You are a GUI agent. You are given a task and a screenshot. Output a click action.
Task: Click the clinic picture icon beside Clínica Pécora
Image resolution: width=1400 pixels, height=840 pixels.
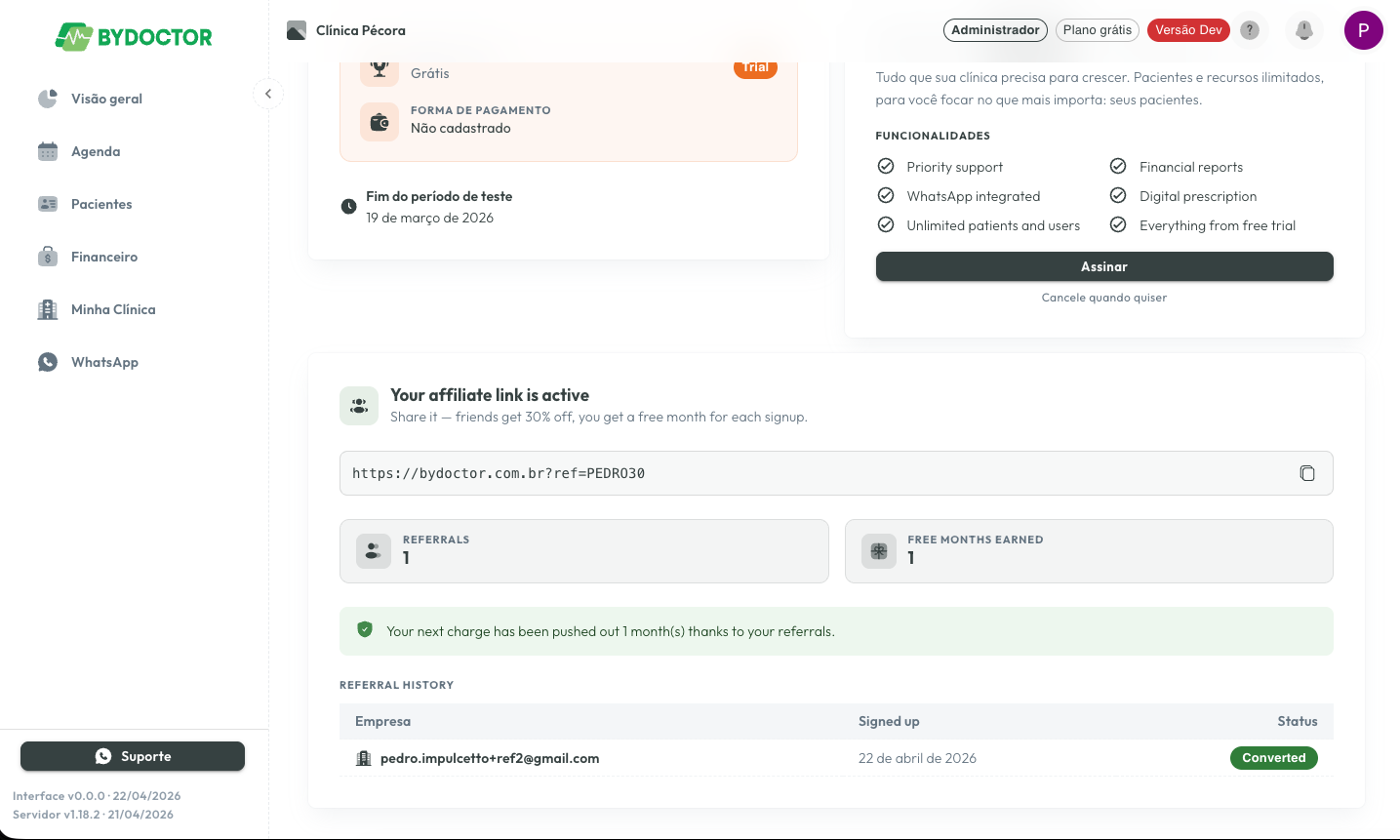pyautogui.click(x=297, y=30)
